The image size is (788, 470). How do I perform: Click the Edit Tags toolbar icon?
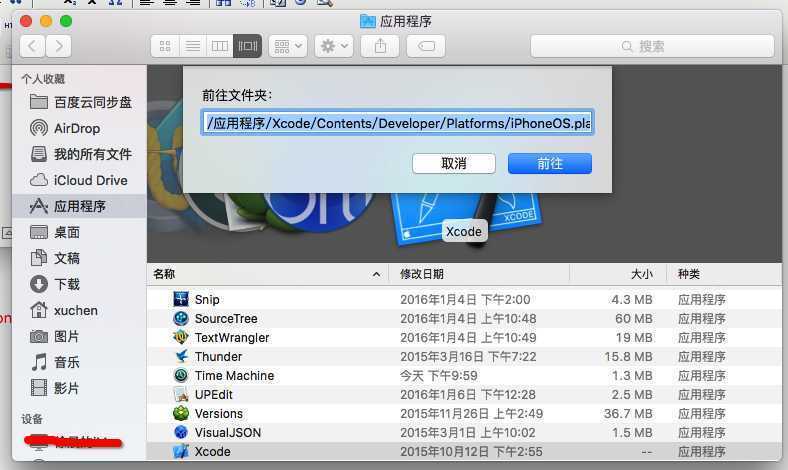tap(426, 47)
